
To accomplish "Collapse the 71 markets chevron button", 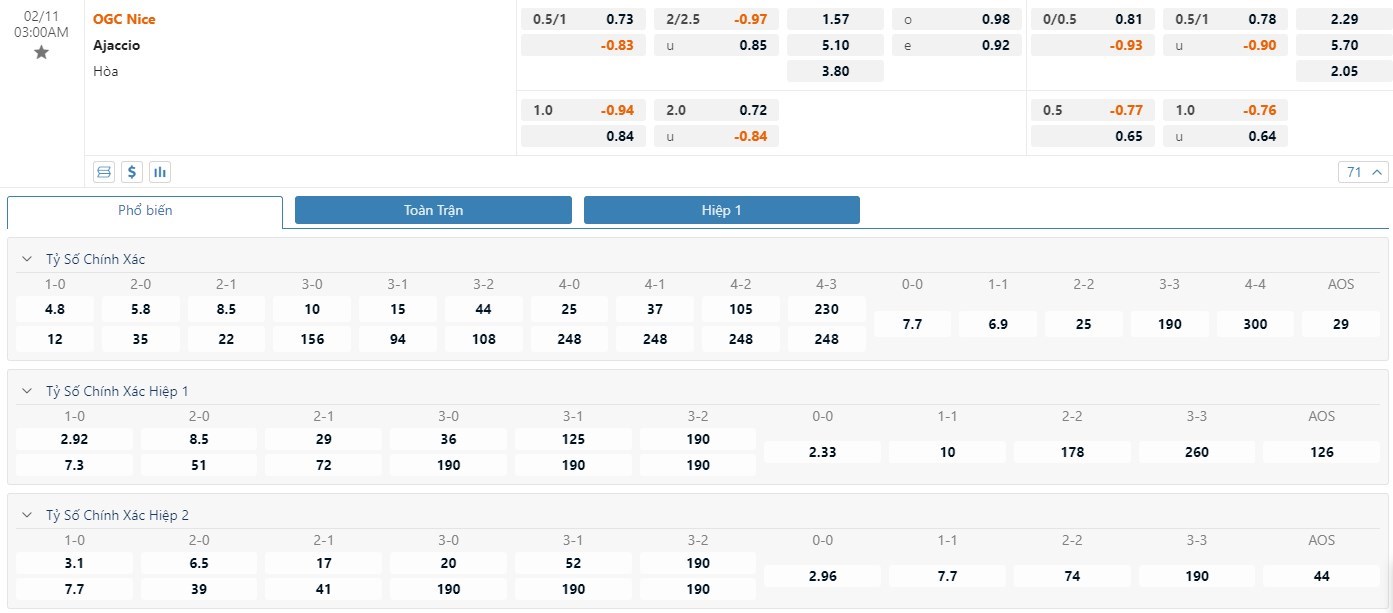I will pos(1363,172).
